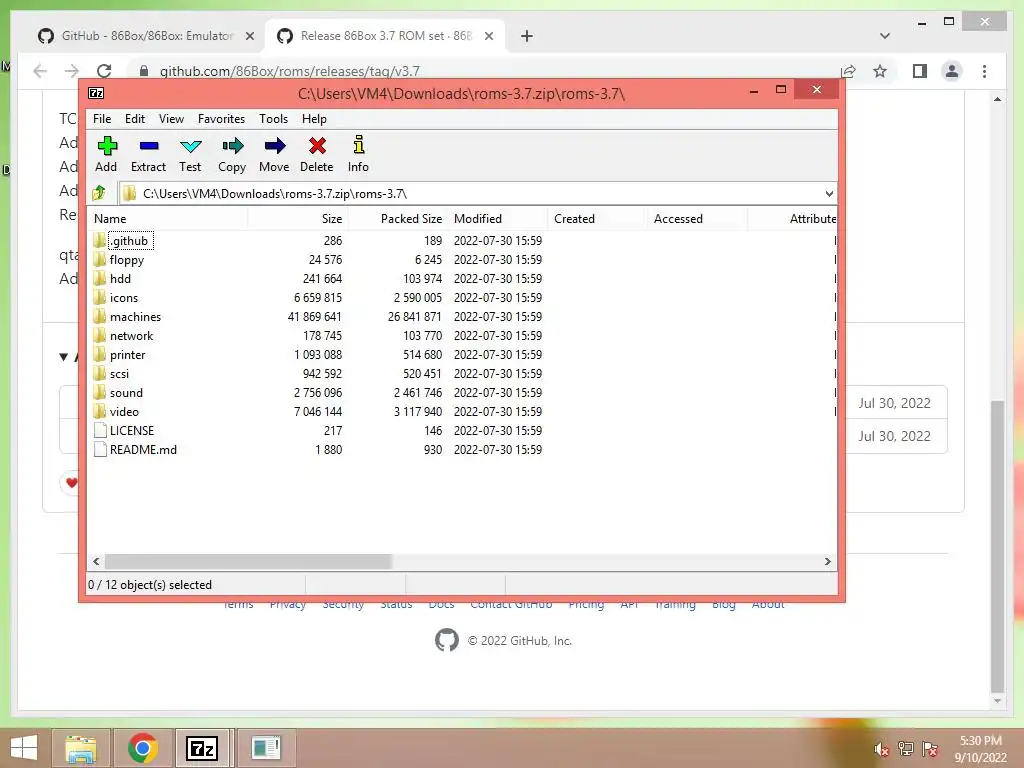This screenshot has height=768, width=1024.
Task: Click the Move toolbar icon
Action: (274, 146)
